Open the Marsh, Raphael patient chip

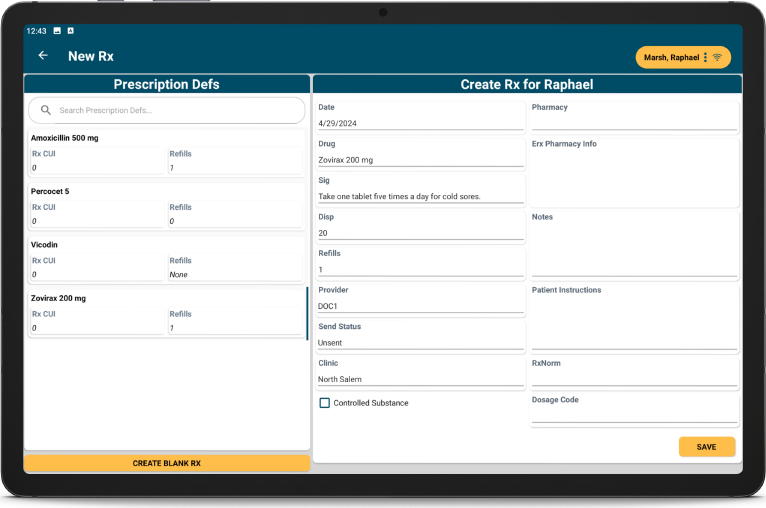(682, 58)
